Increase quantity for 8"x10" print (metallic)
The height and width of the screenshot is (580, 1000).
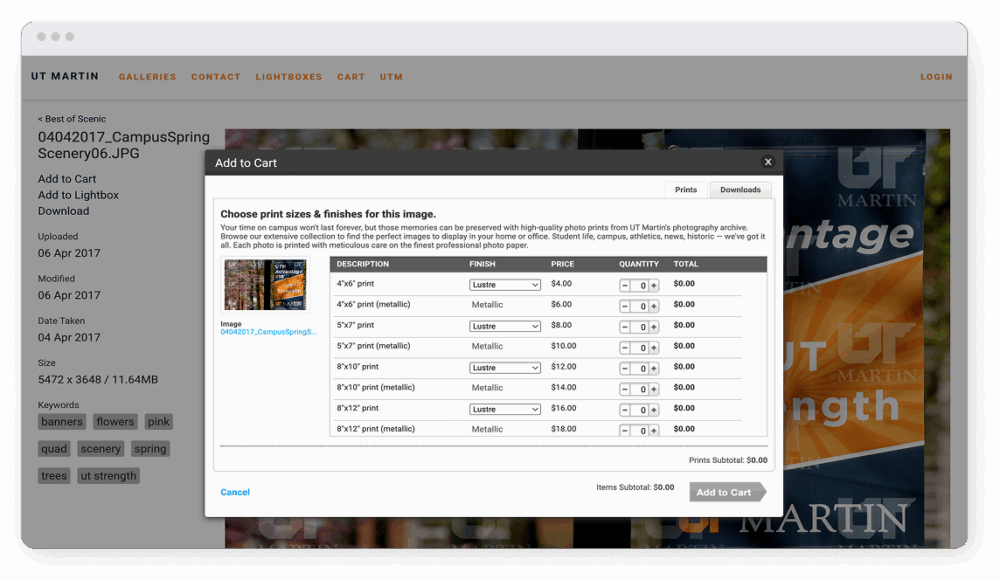654,389
